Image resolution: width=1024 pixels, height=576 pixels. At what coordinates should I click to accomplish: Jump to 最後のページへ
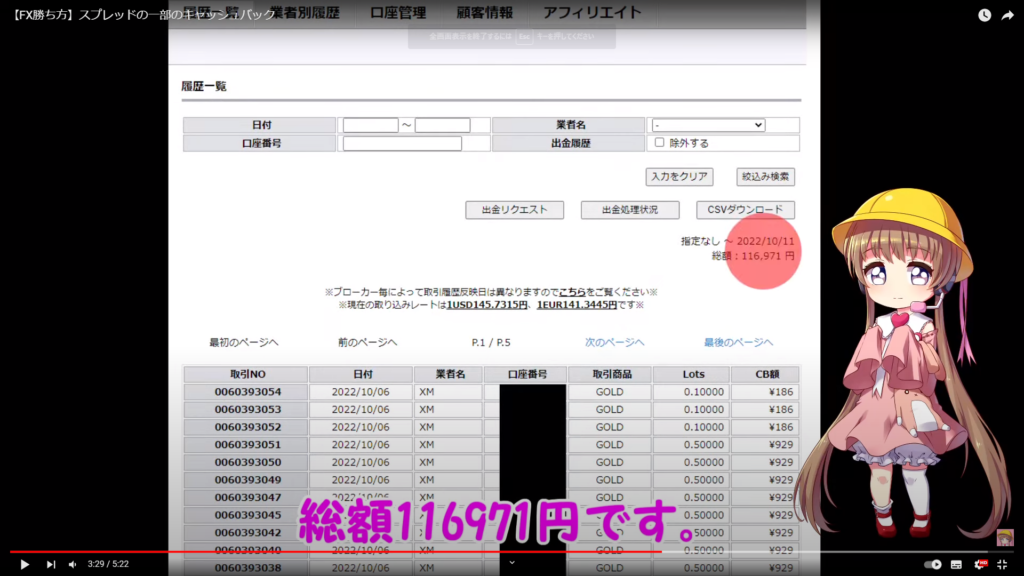click(738, 342)
